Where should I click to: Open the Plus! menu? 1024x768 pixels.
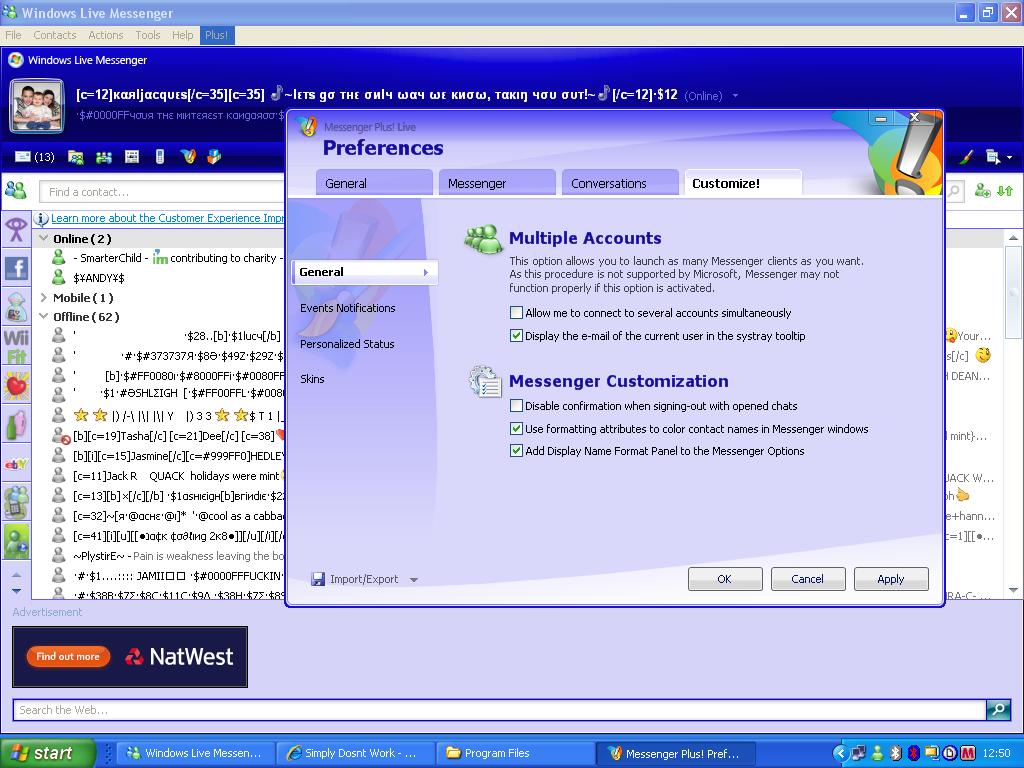pyautogui.click(x=216, y=35)
